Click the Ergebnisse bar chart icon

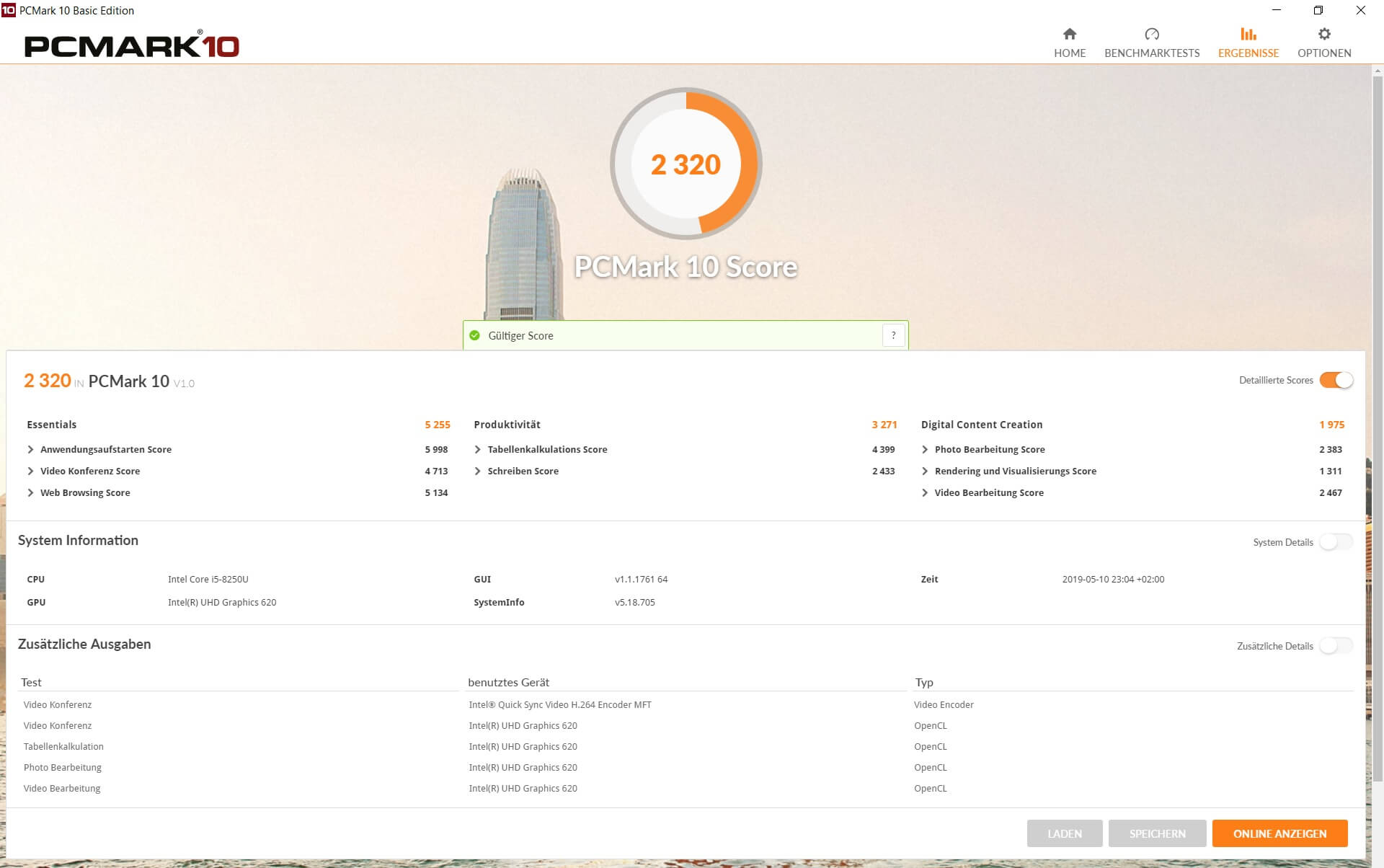(1248, 34)
